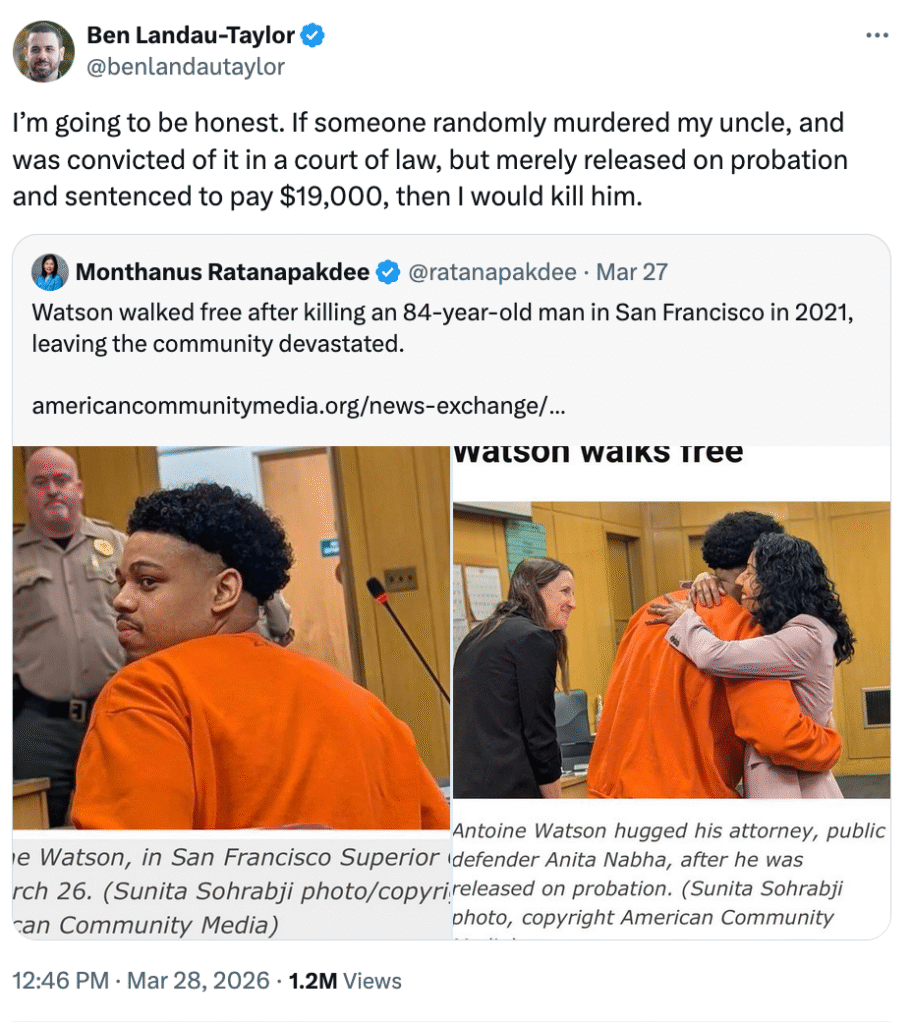912x1024 pixels.
Task: Click Monthanus Ratanapakdee's small avatar
Action: tap(50, 272)
